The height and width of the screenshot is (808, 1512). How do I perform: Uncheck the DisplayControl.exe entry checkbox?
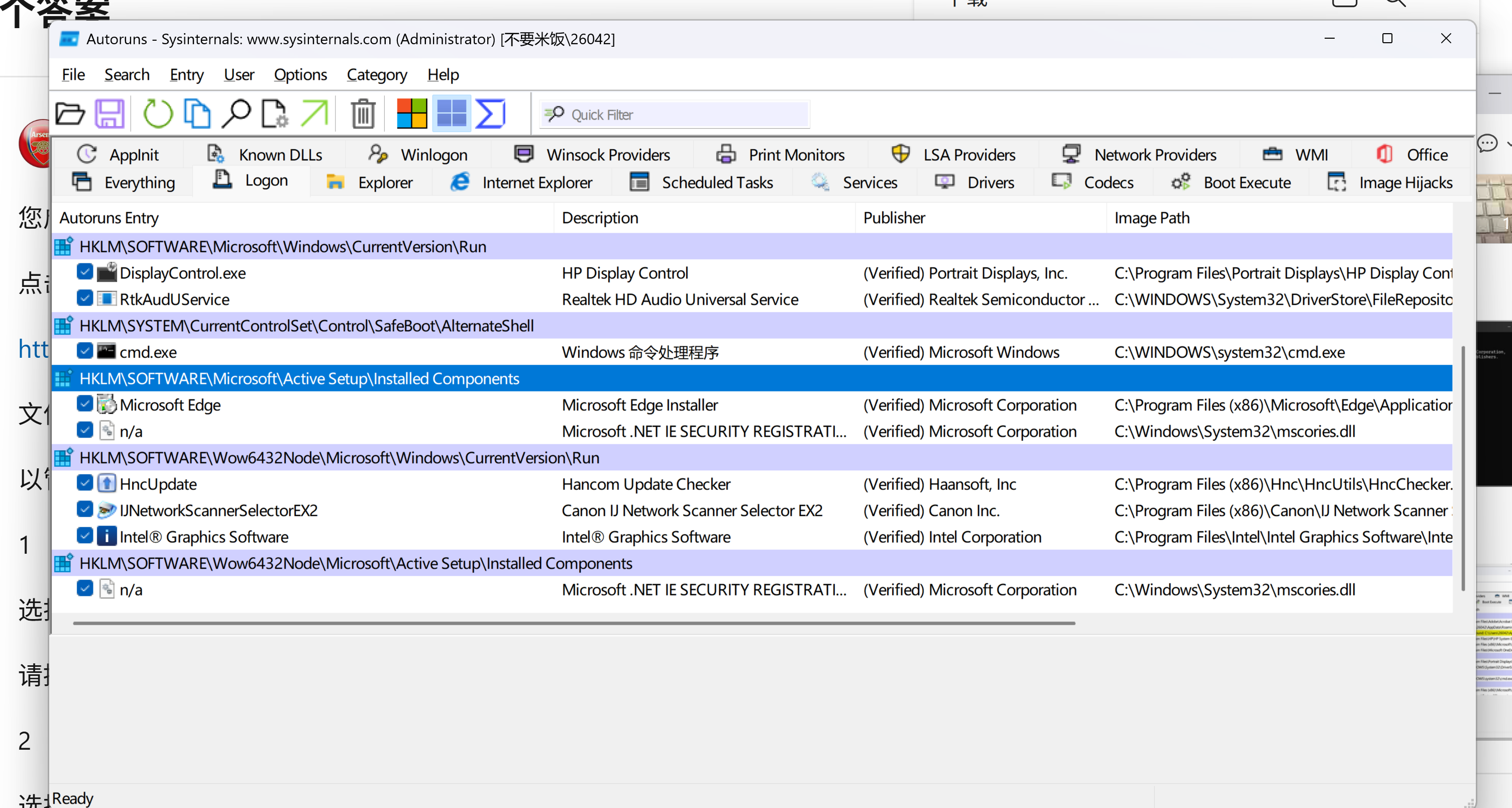(x=84, y=272)
